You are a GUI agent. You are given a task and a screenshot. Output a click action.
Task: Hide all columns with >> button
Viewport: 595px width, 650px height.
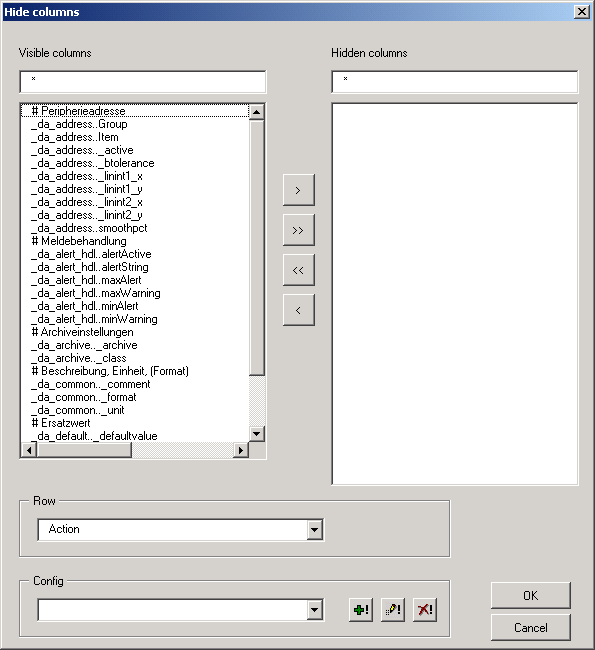click(299, 230)
